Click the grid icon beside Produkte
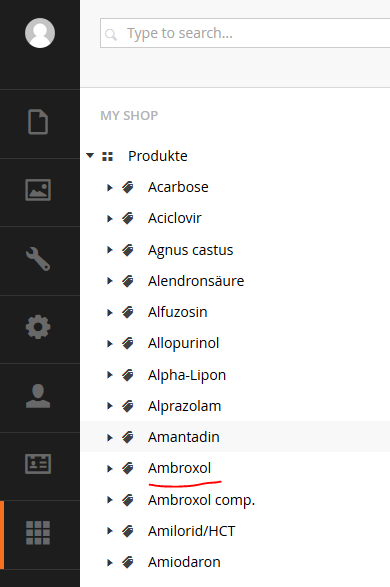The height and width of the screenshot is (587, 390). pyautogui.click(x=107, y=156)
